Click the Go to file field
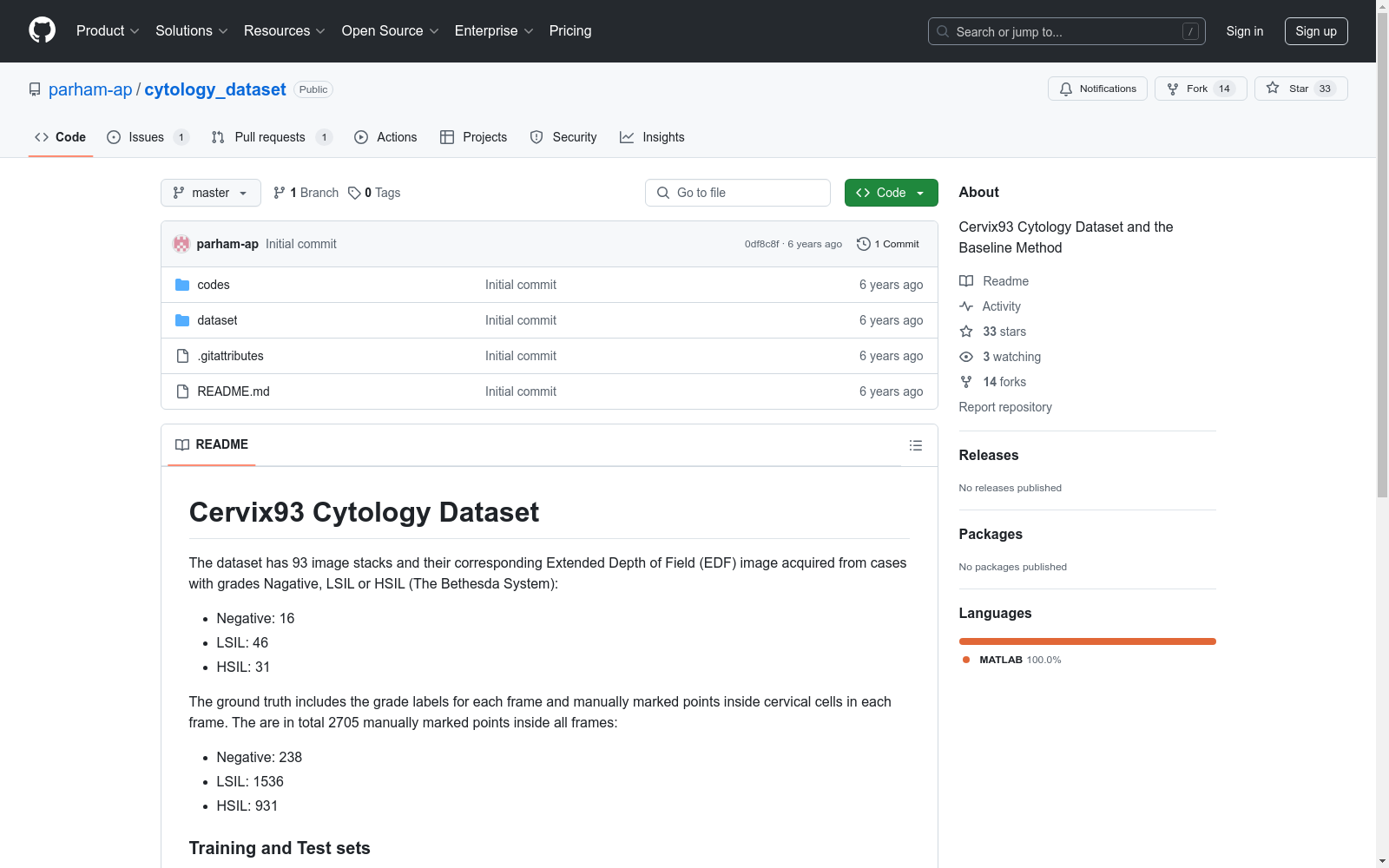Screen dimensions: 1389x868 (x=738, y=193)
